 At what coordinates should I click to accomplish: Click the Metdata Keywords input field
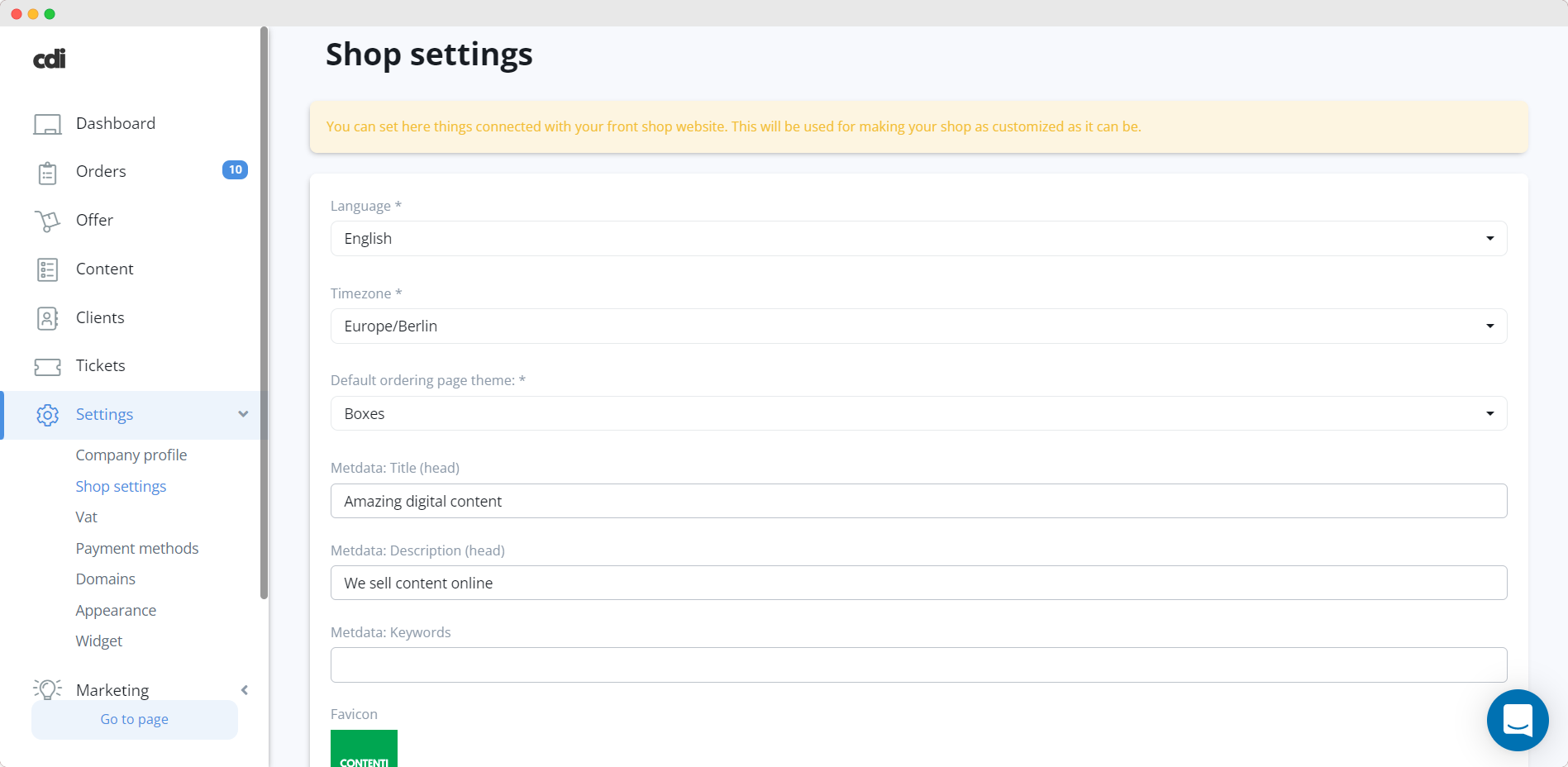tap(918, 665)
